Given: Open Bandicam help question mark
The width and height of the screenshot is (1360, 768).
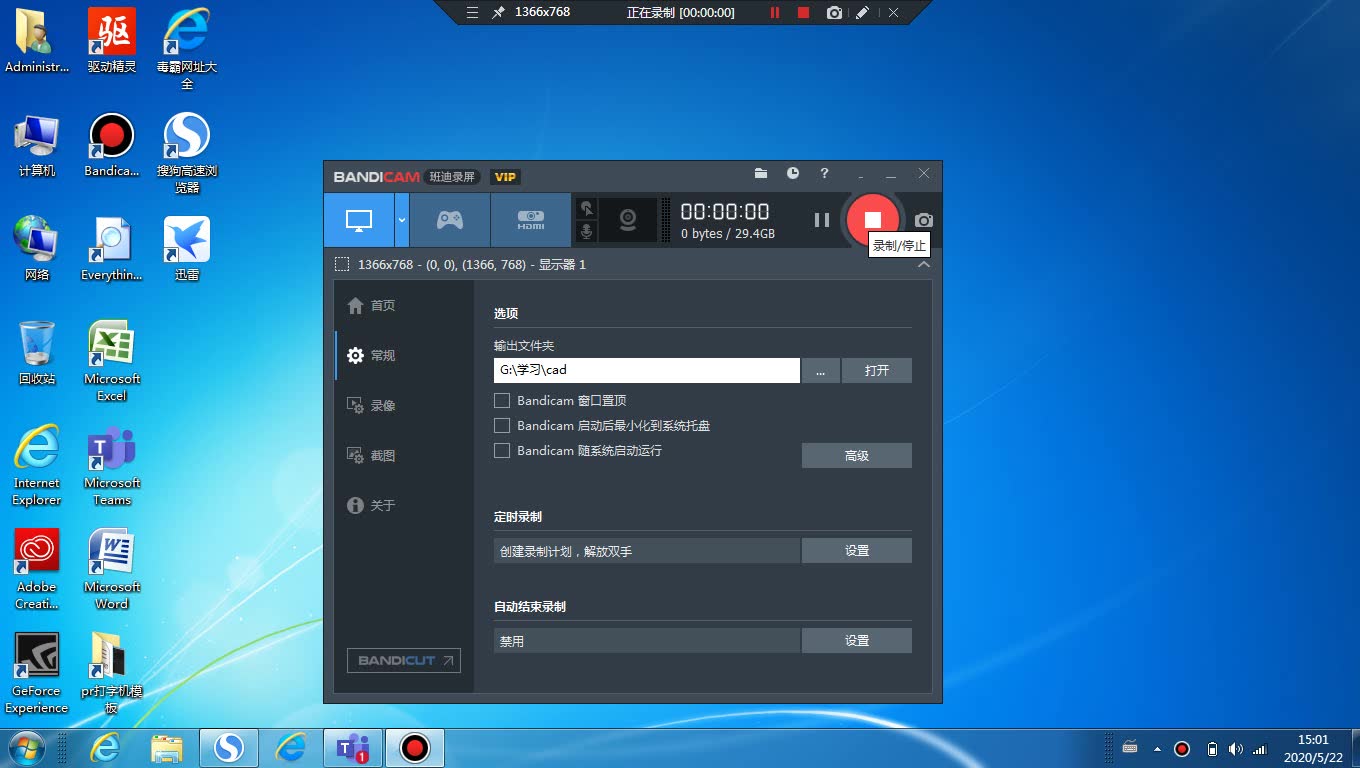Looking at the screenshot, I should point(824,173).
